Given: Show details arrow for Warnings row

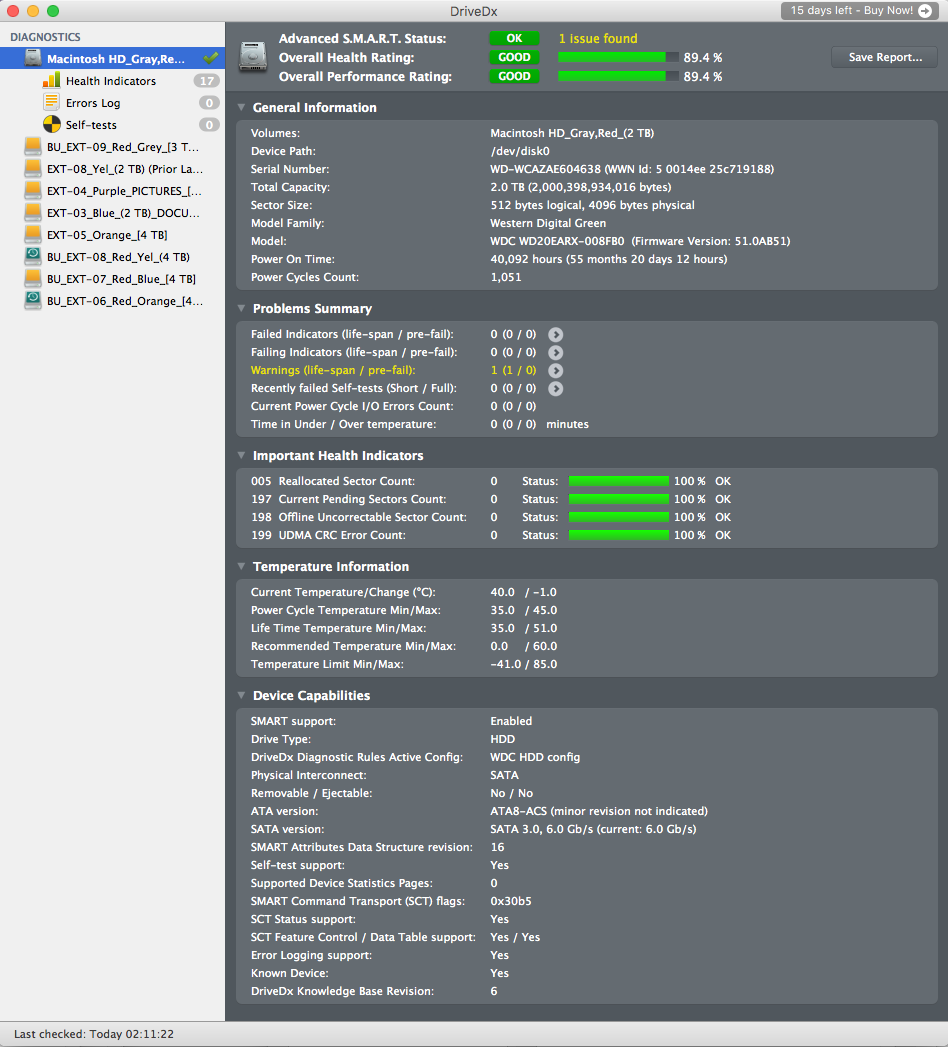Looking at the screenshot, I should pyautogui.click(x=555, y=371).
